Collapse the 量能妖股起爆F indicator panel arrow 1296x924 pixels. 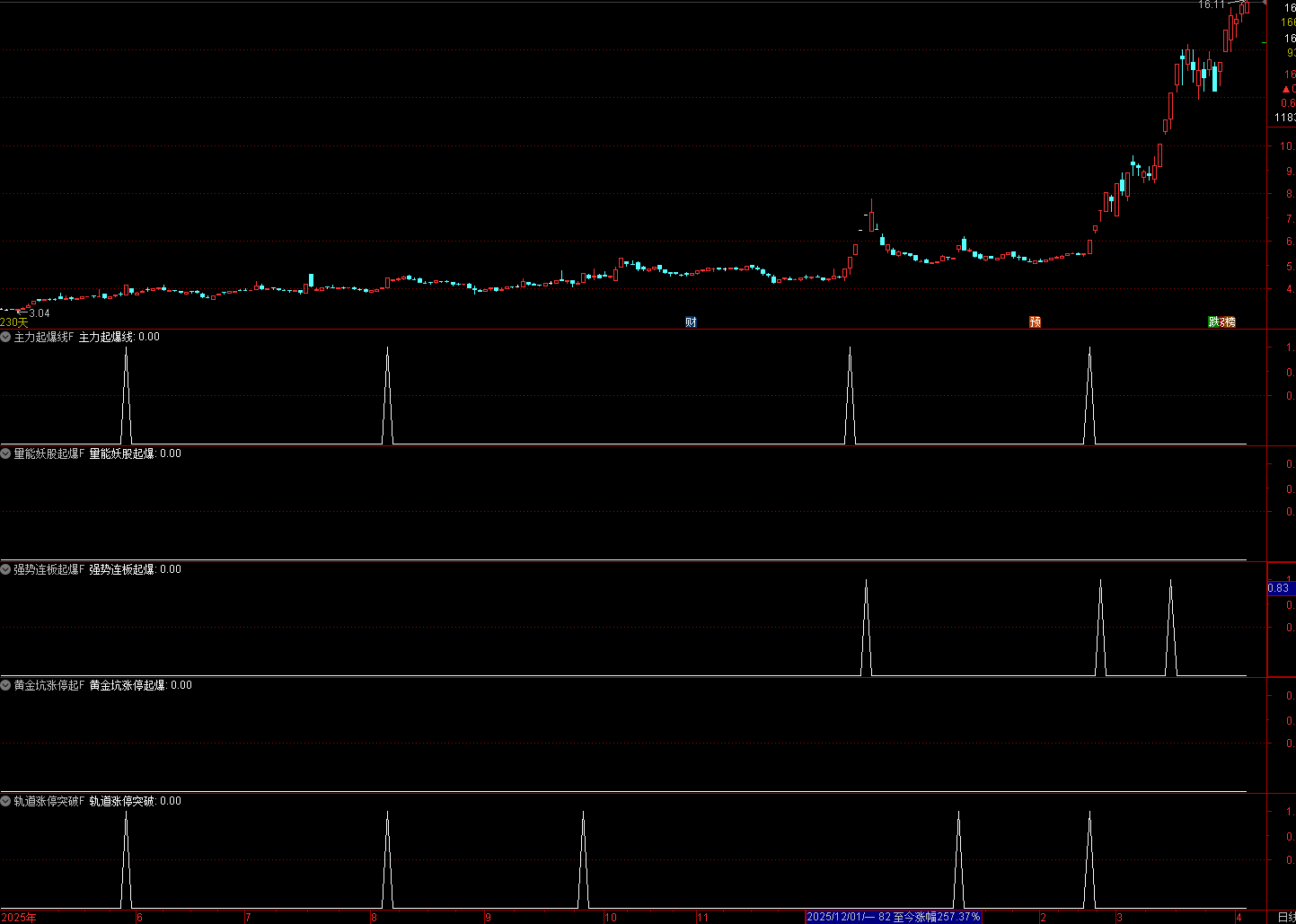coord(6,454)
